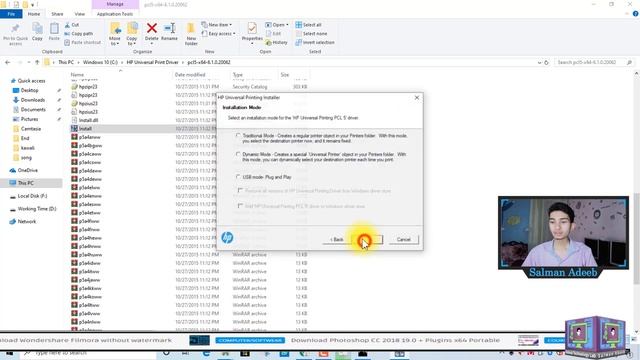Click the Pin to Quick access icon
The height and width of the screenshot is (360, 640).
15,29
